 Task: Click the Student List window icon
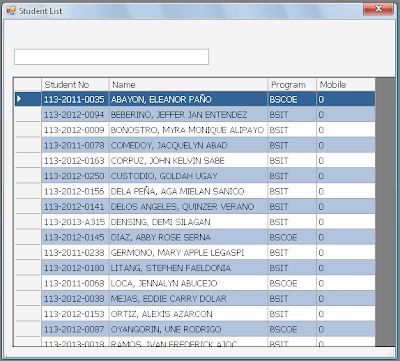[x=11, y=11]
